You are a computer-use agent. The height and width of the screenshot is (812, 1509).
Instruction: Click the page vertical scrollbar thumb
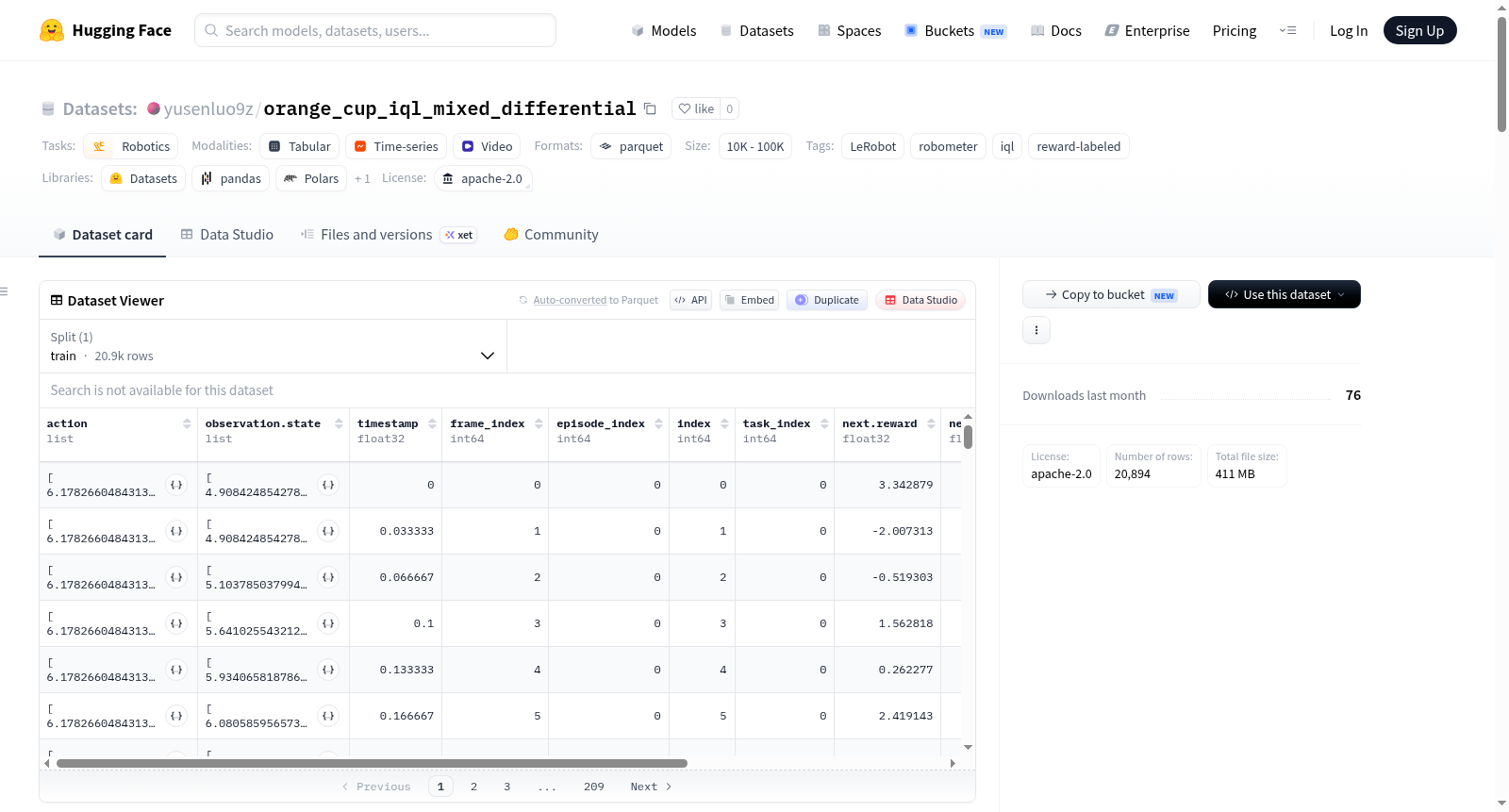point(1501,74)
